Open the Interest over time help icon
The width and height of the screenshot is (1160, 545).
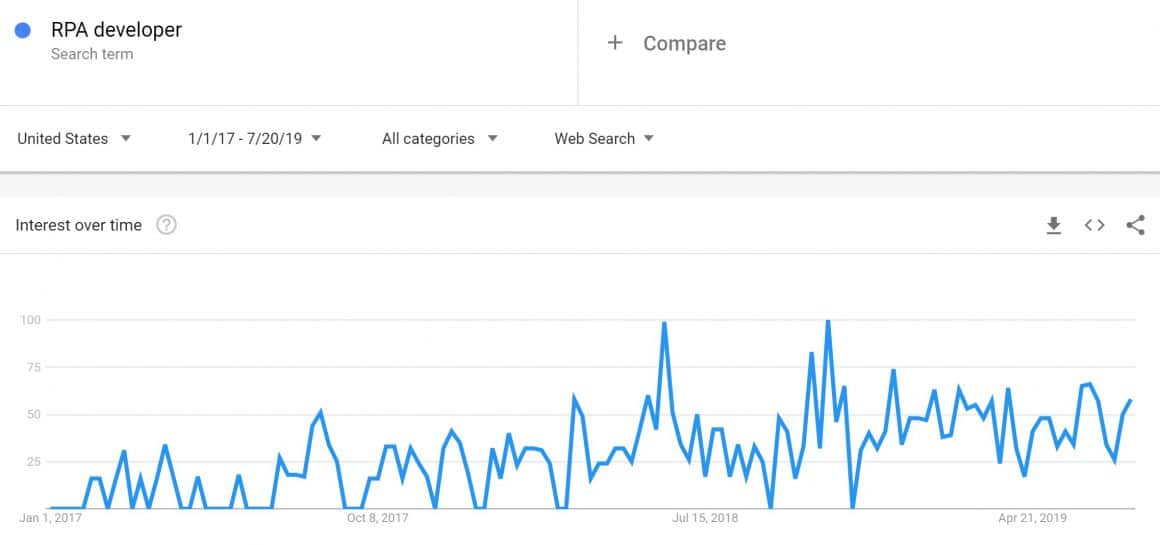167,225
